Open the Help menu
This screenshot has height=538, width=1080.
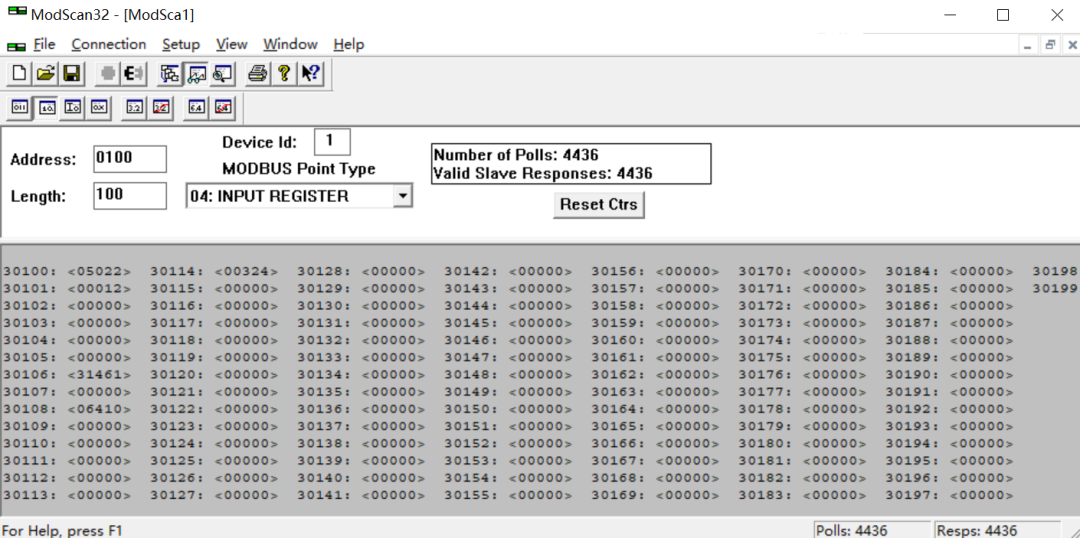tap(349, 45)
